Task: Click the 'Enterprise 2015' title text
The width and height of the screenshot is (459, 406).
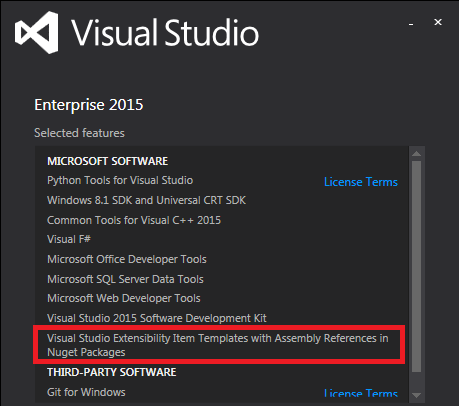Action: pyautogui.click(x=89, y=105)
